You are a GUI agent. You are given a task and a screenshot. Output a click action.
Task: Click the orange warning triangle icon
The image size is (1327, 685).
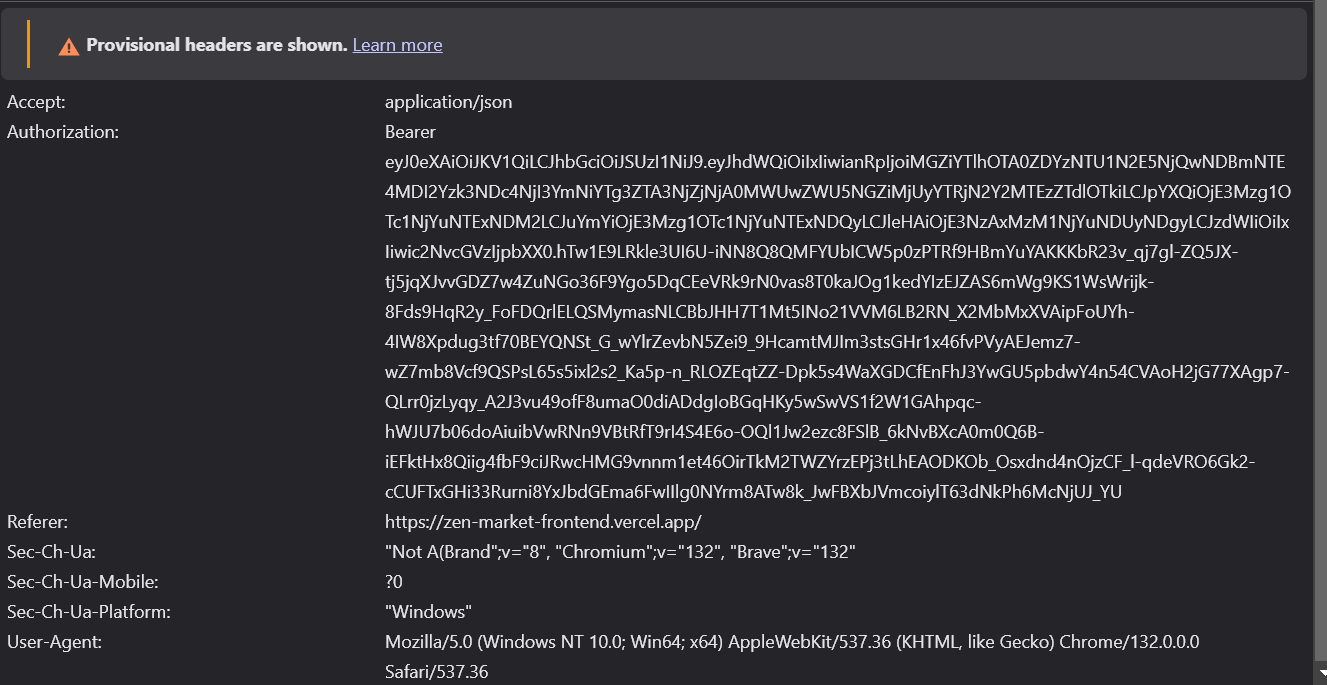tap(68, 46)
